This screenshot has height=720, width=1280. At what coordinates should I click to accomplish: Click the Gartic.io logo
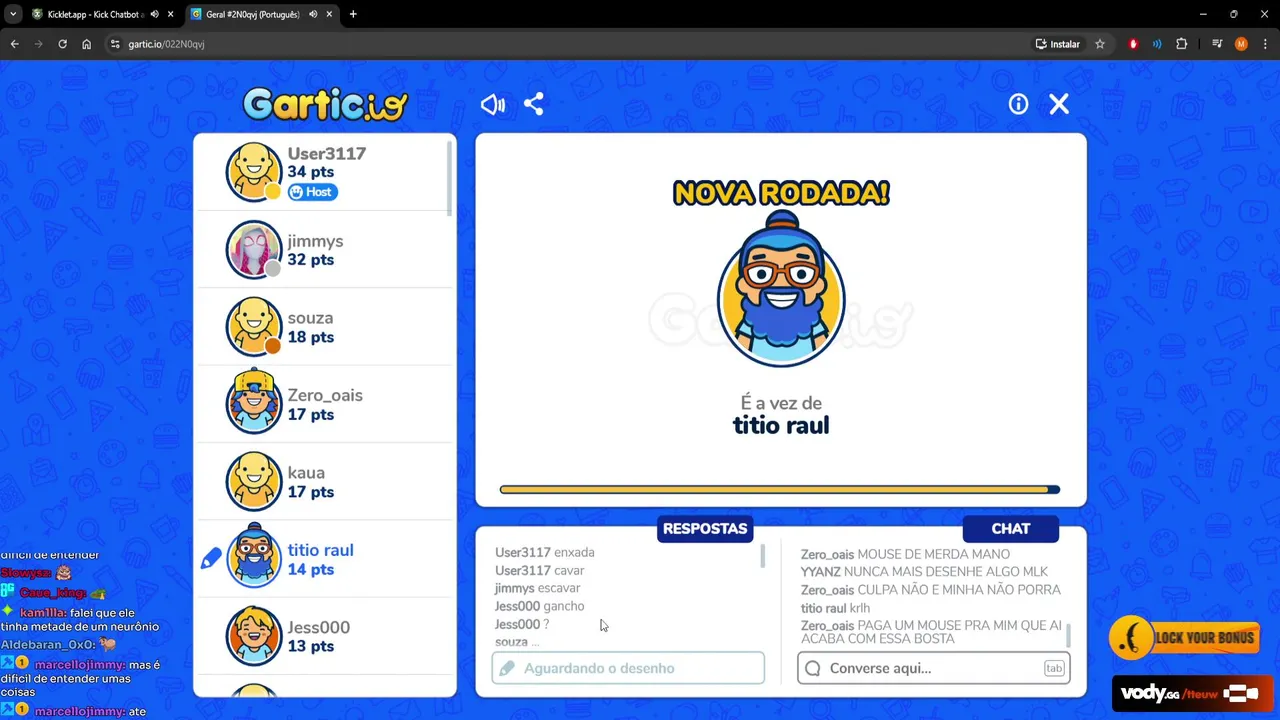(x=325, y=104)
